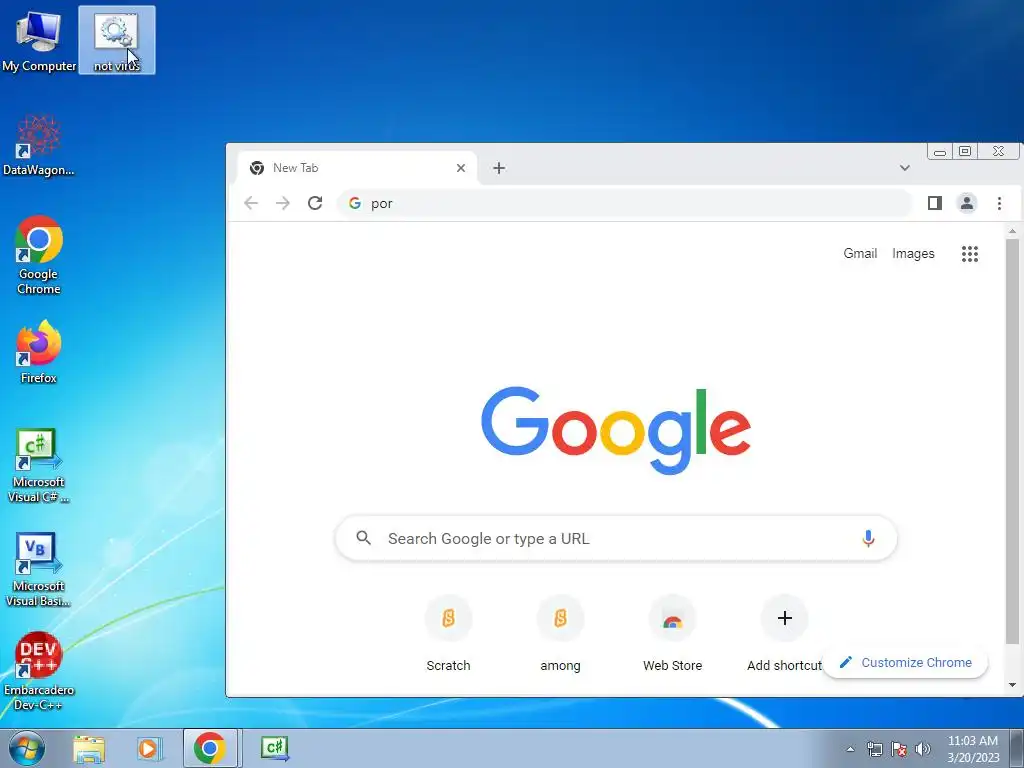The image size is (1024, 768).
Task: Click the Google search box
Action: pyautogui.click(x=616, y=538)
